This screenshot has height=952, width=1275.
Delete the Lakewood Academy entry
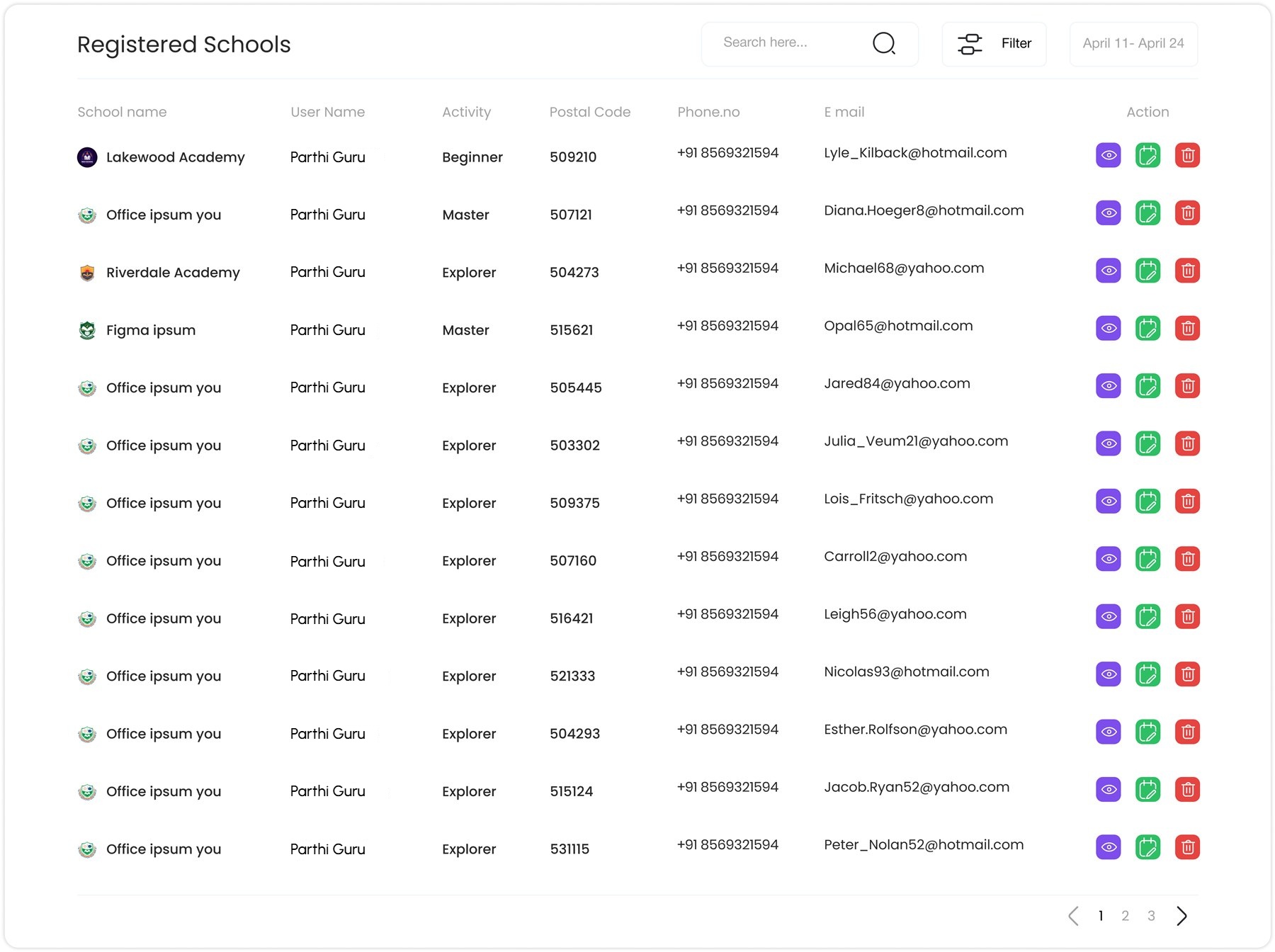1188,155
